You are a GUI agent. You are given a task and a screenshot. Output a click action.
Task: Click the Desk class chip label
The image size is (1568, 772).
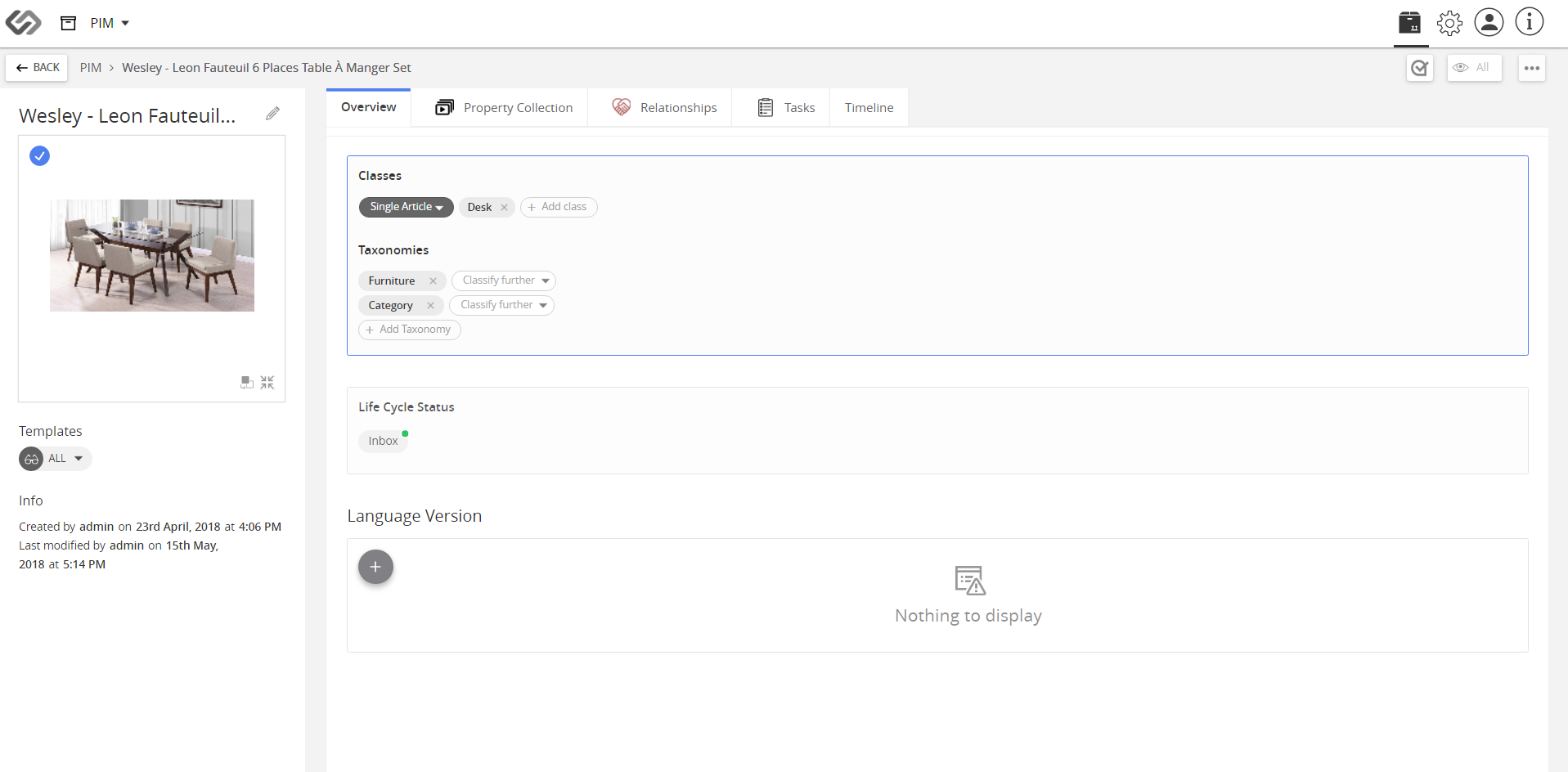click(x=479, y=207)
